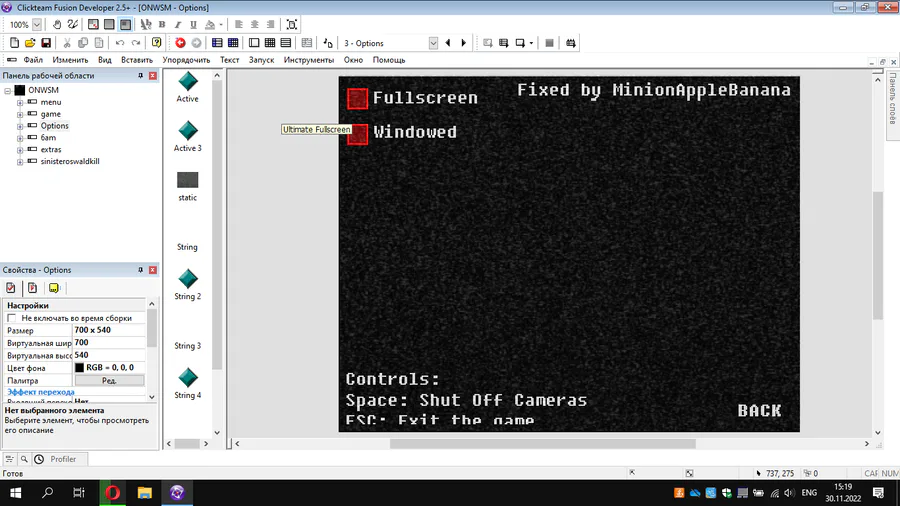
Task: Click the Underline formatting icon
Action: [x=193, y=25]
